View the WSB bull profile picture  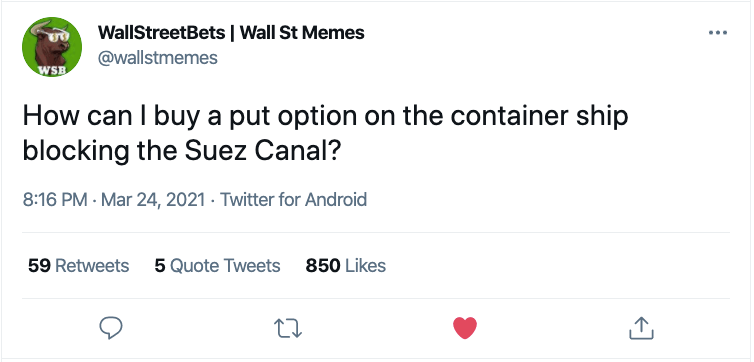tap(52, 48)
